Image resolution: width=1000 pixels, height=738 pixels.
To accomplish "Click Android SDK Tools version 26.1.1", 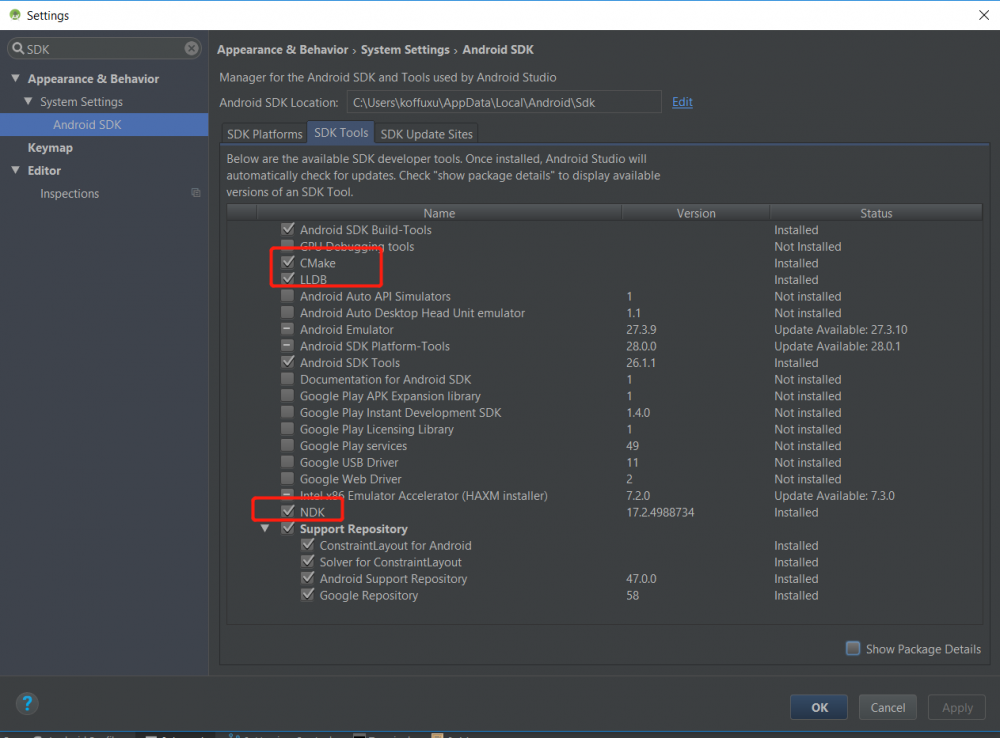I will (x=641, y=363).
